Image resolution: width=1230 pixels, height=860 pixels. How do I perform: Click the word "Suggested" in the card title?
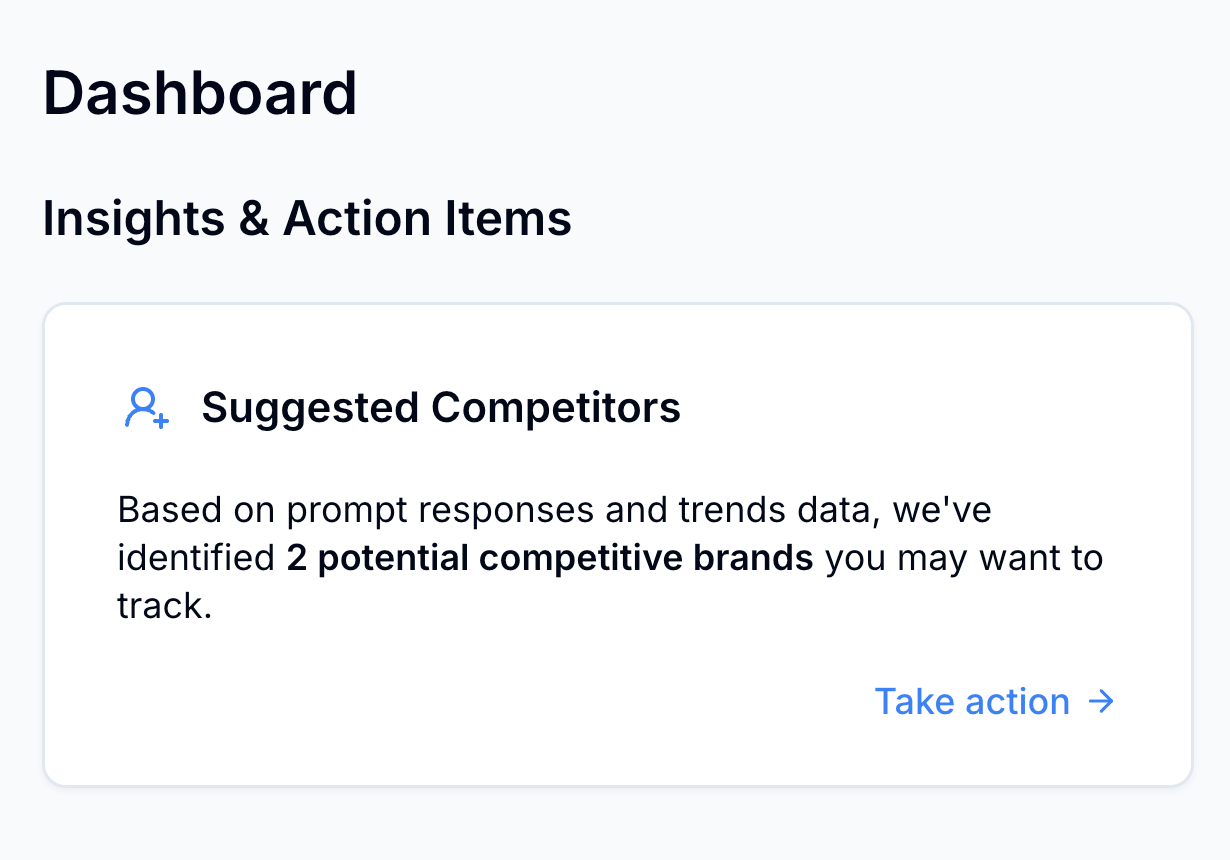click(310, 408)
